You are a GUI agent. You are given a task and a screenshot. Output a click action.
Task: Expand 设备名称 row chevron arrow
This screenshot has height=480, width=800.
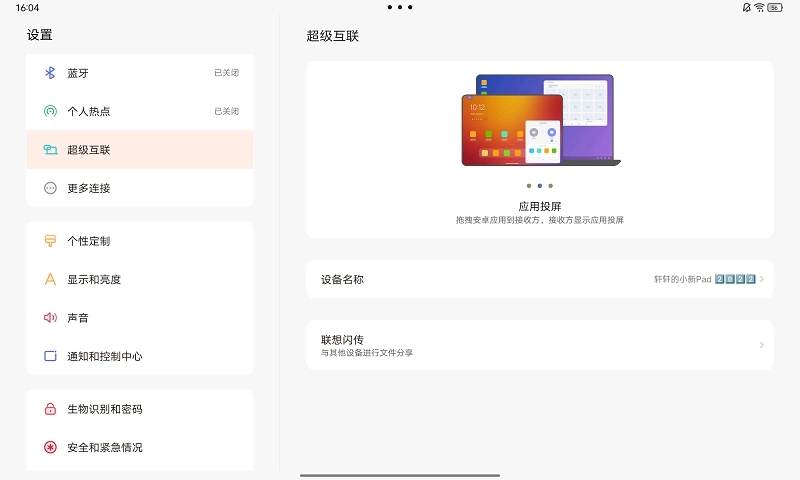[761, 280]
